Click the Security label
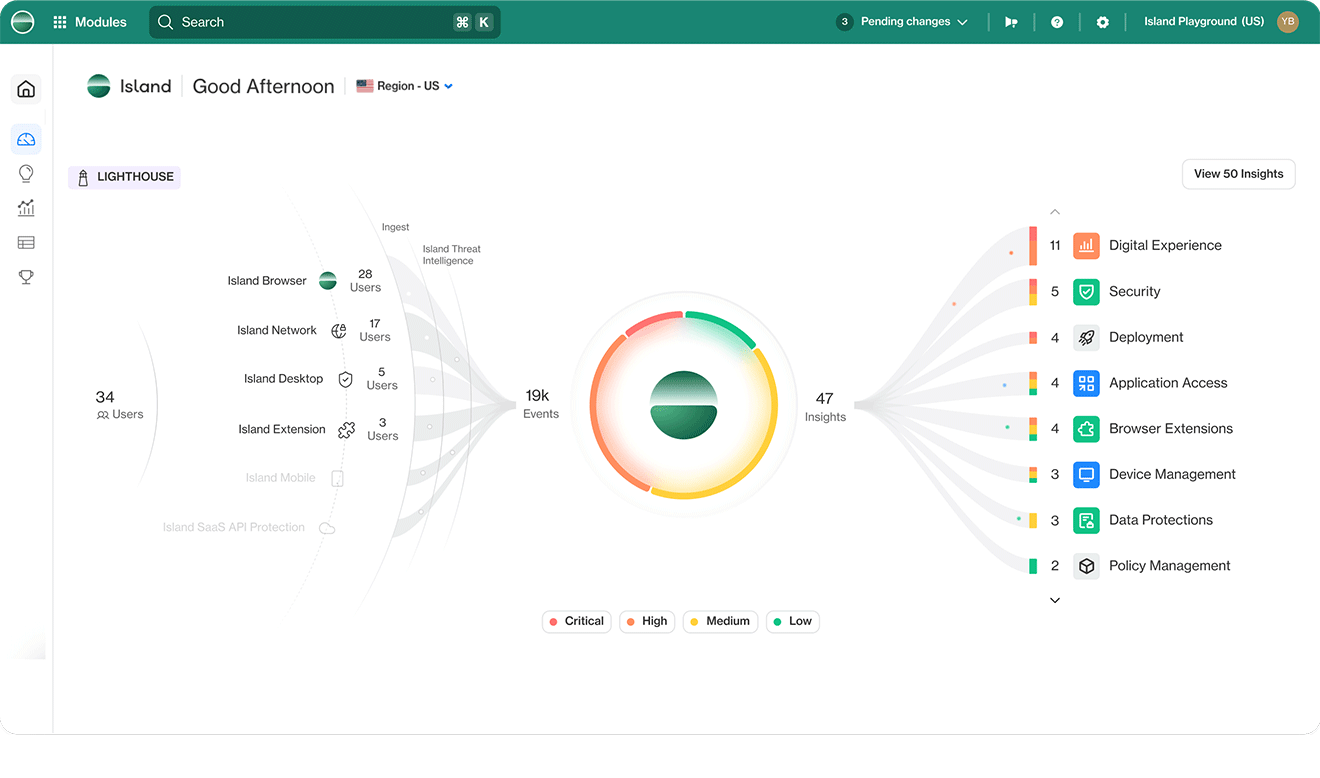 coord(1135,292)
